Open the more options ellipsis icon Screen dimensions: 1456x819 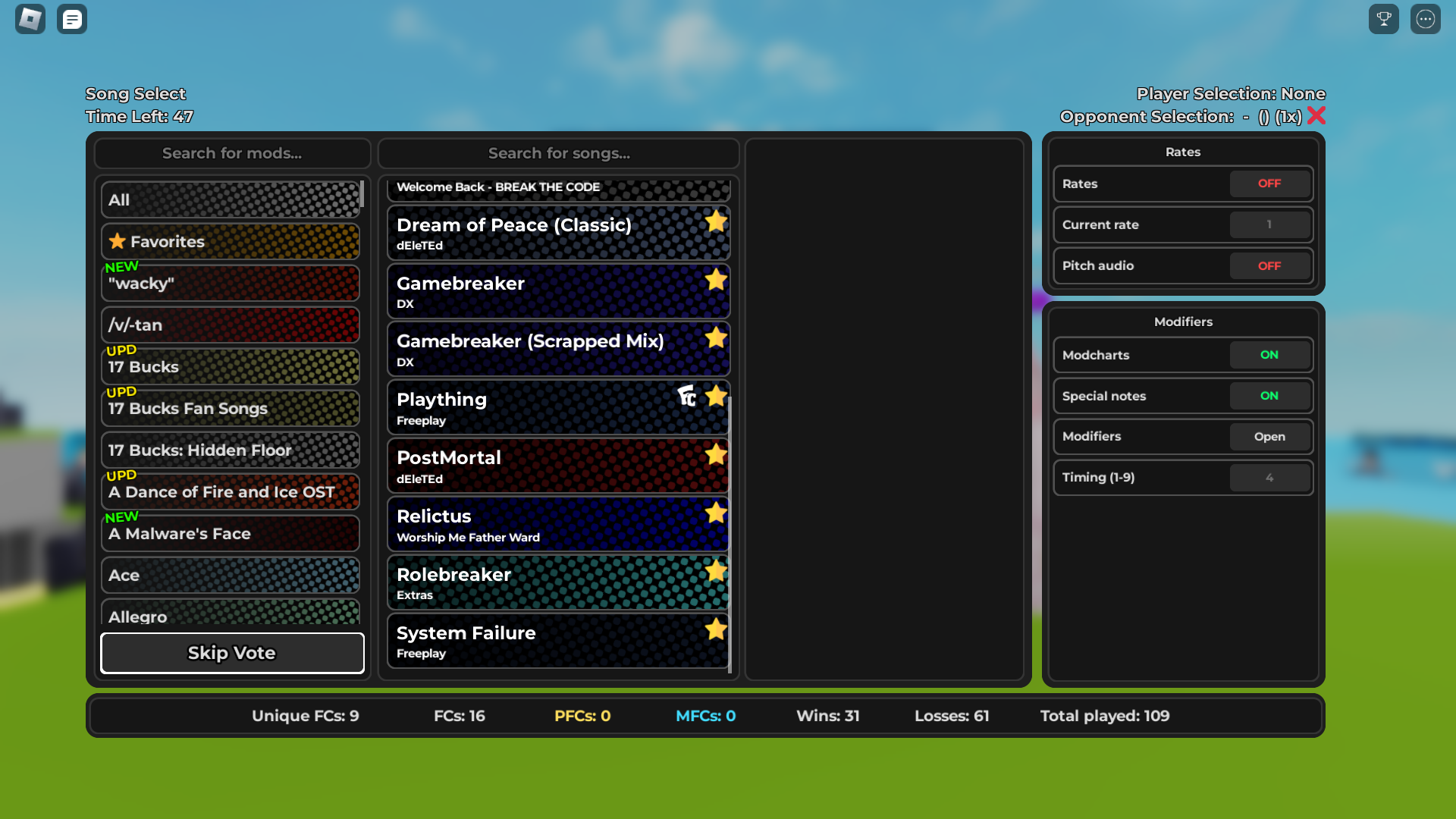click(x=1425, y=19)
